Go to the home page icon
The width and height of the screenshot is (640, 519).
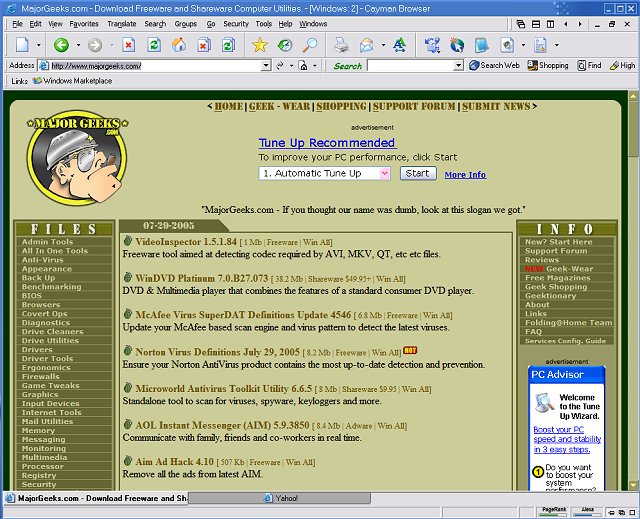coord(179,45)
